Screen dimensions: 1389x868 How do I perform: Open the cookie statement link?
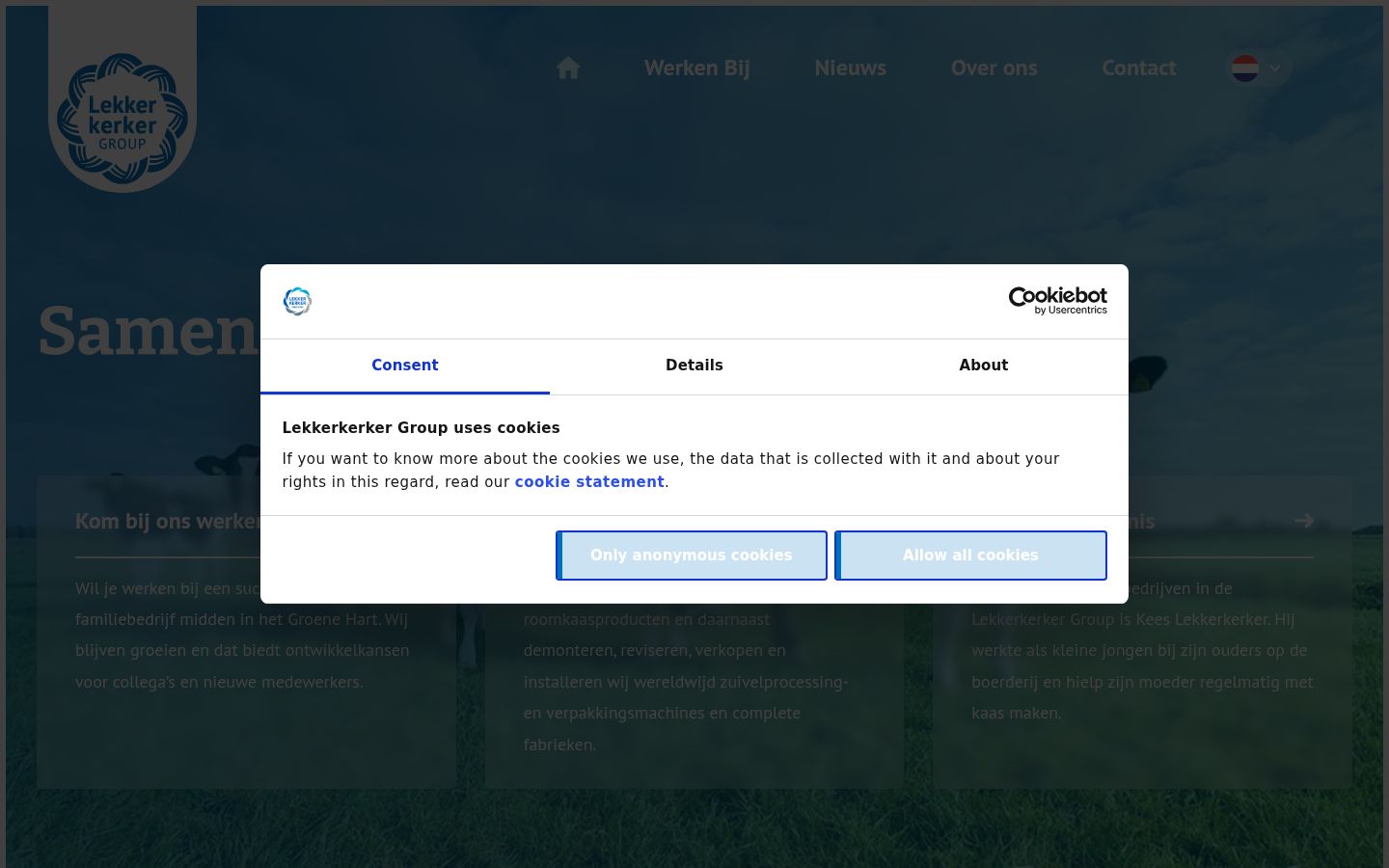point(589,482)
